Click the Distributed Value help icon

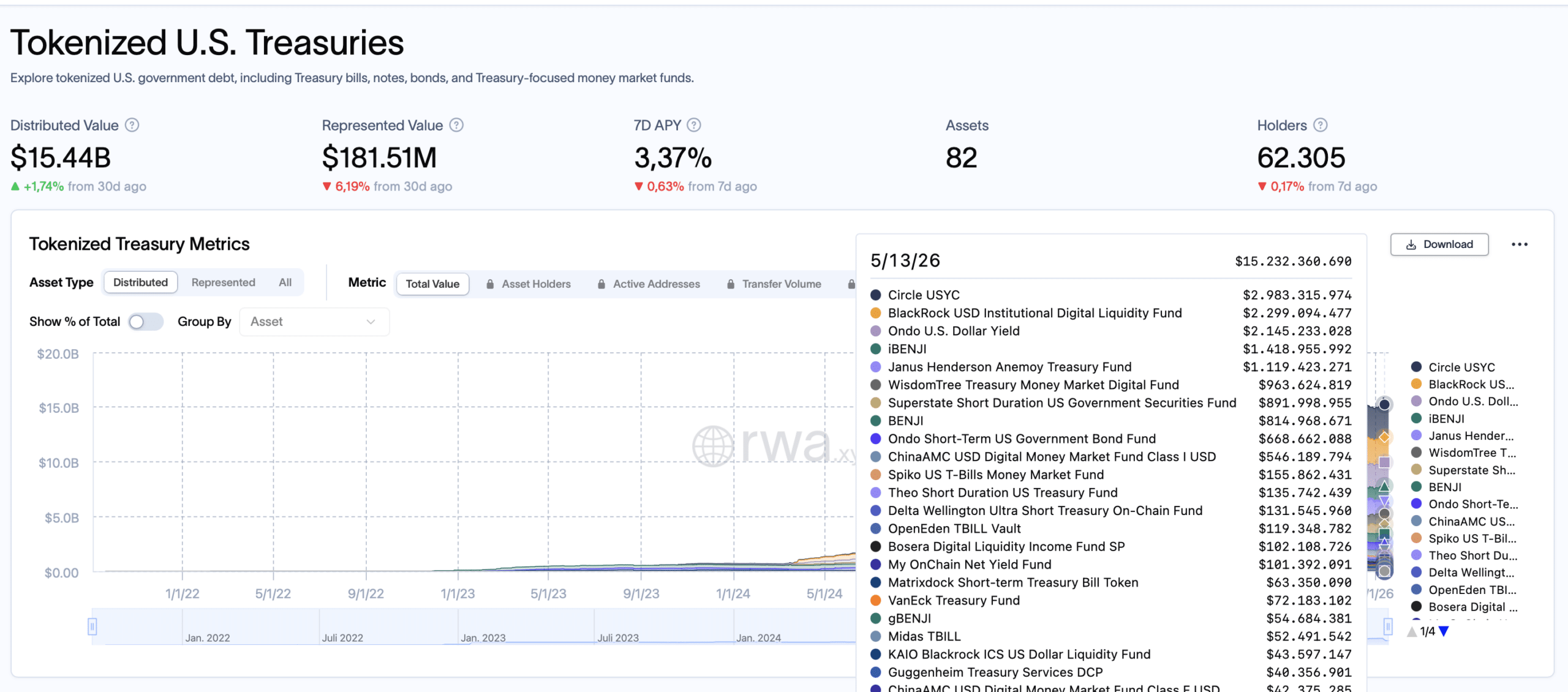pos(132,125)
